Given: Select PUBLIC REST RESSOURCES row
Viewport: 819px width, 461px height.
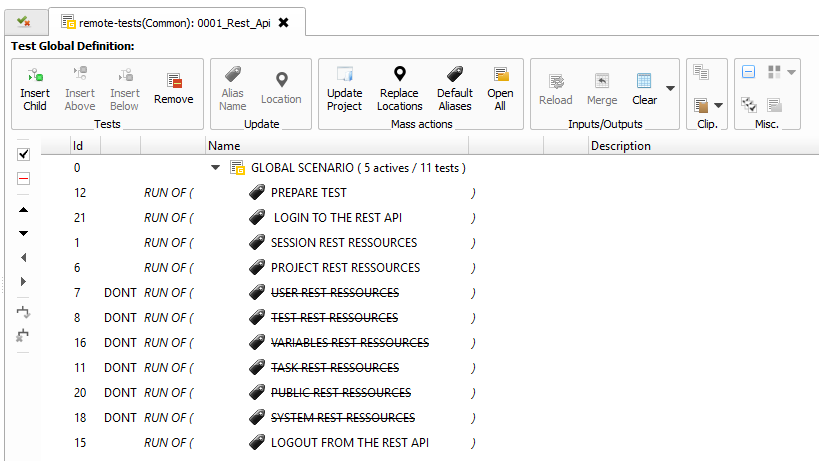Looking at the screenshot, I should point(430,393).
